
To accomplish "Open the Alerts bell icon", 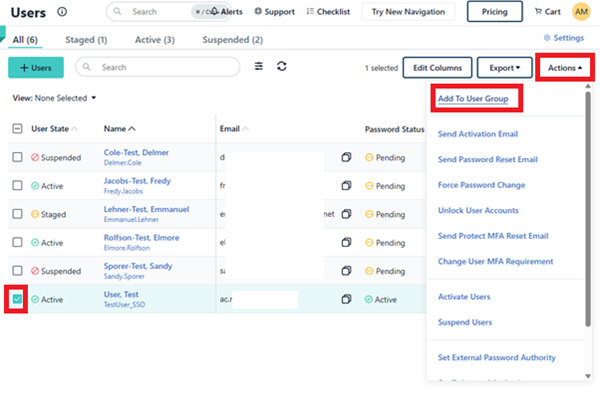I will click(x=214, y=12).
